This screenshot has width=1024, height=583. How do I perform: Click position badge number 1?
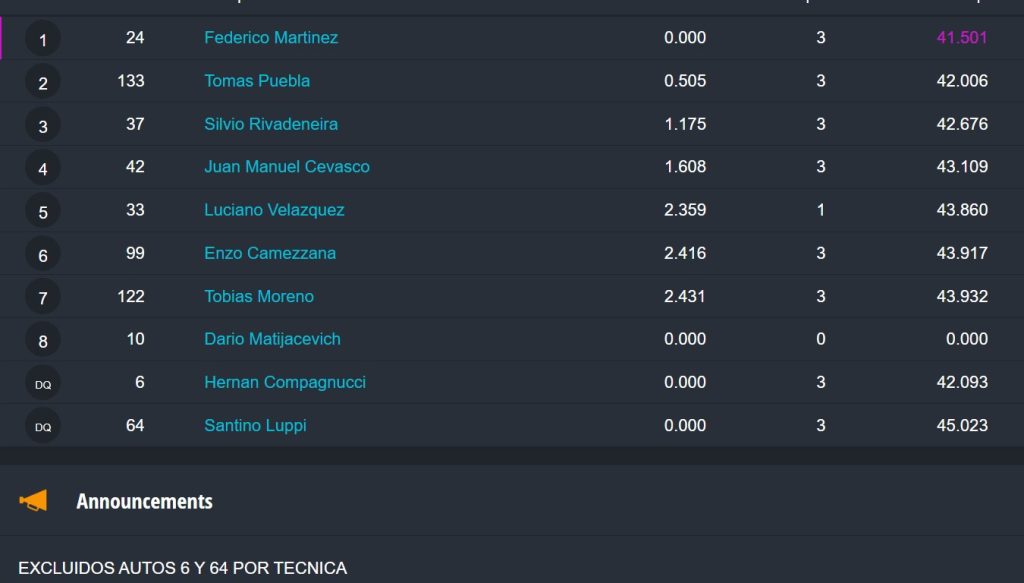coord(42,39)
